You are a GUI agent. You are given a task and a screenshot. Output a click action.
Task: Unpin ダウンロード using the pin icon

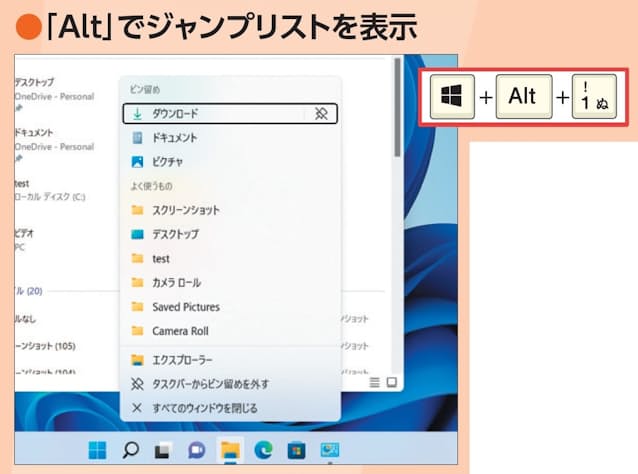pos(321,114)
